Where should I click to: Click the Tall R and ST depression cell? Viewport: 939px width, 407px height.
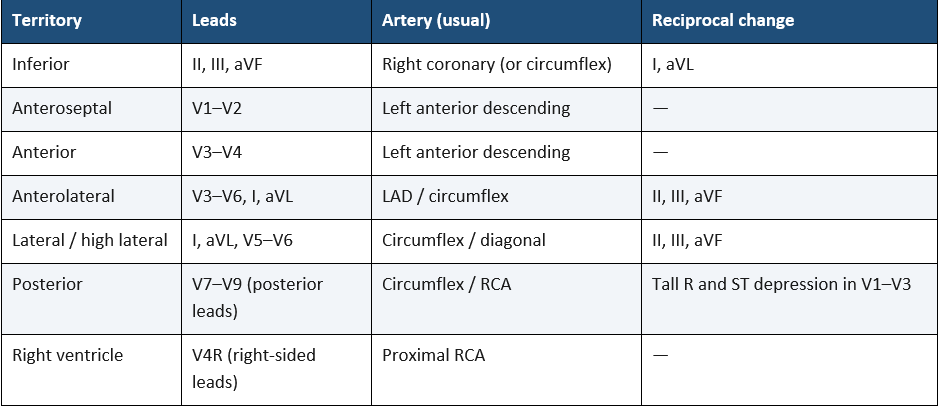point(790,299)
